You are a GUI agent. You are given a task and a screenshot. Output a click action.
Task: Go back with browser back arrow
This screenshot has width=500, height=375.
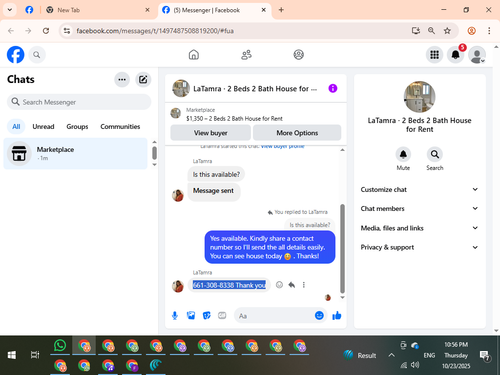point(11,31)
